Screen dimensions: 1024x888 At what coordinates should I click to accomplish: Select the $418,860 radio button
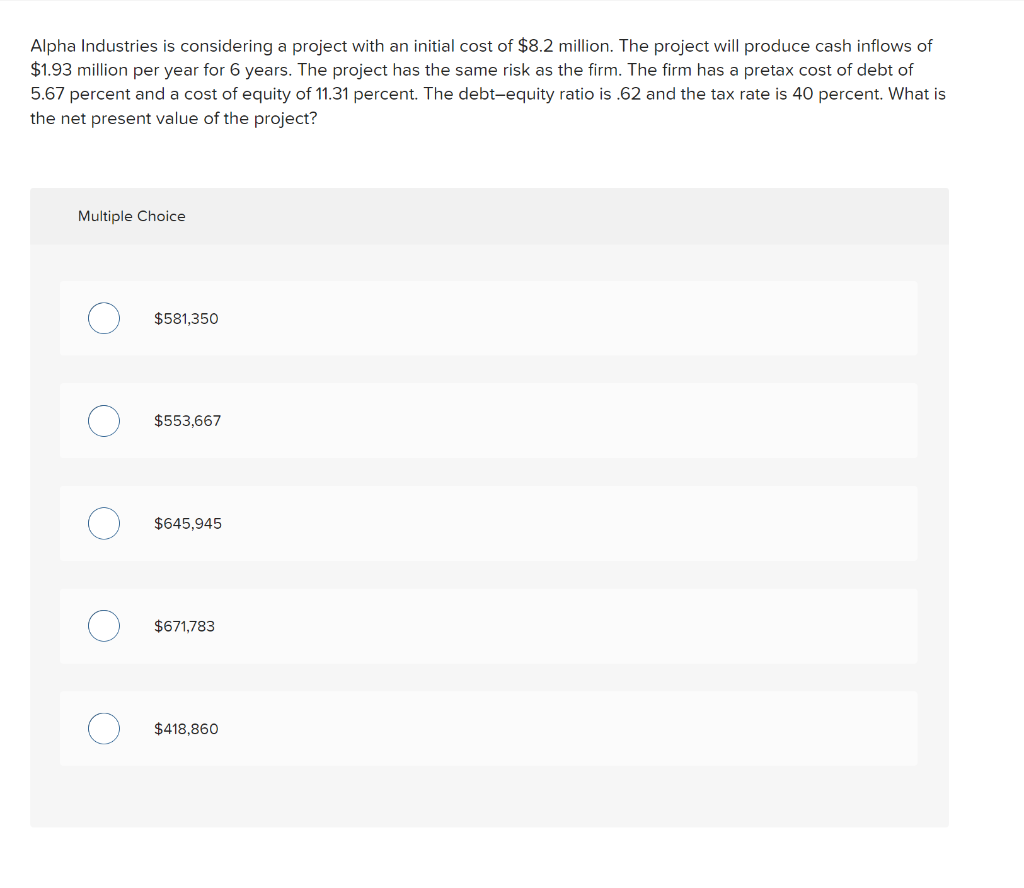103,729
